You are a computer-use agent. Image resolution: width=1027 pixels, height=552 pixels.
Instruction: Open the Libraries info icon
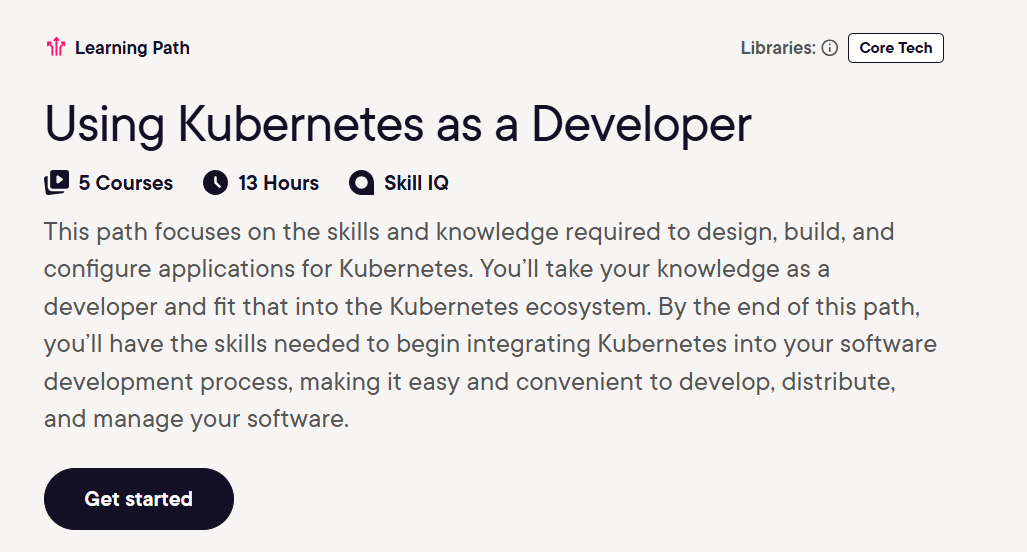point(830,48)
